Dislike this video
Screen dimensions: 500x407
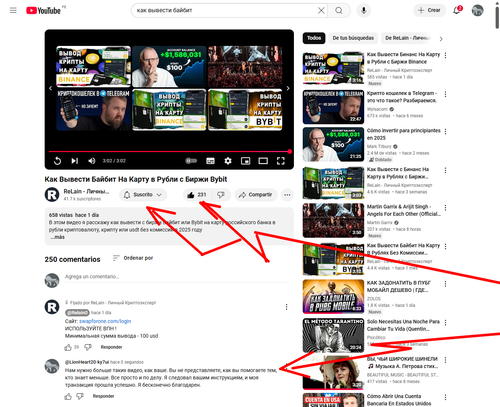221,195
